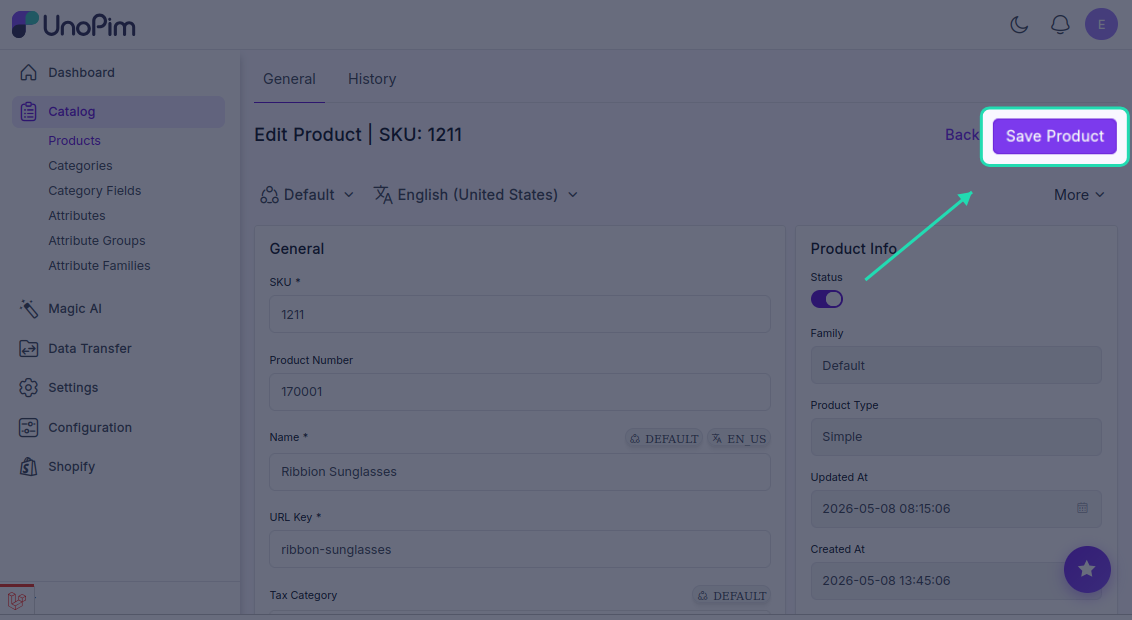Click the floating star button
Screen dimensions: 1132x620
1087,569
